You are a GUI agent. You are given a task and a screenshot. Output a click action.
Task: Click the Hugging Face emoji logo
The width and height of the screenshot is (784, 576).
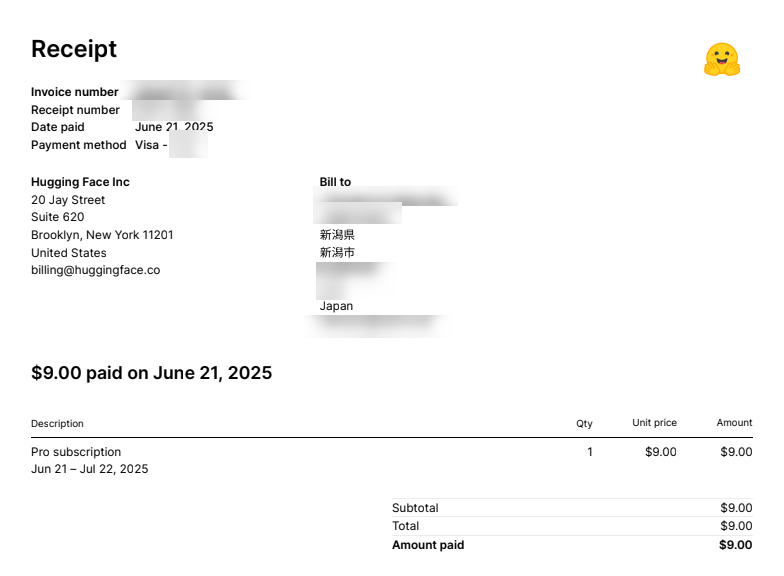pyautogui.click(x=721, y=60)
